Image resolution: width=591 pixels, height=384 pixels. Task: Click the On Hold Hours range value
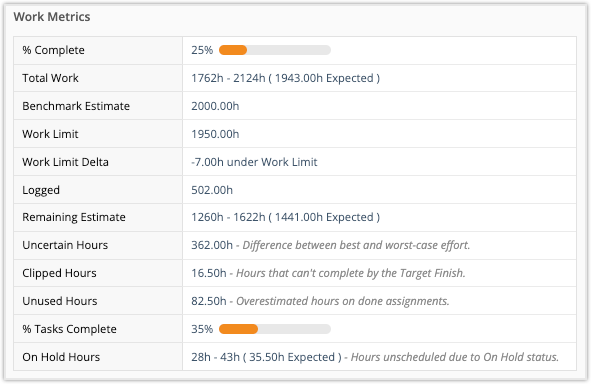coord(266,357)
